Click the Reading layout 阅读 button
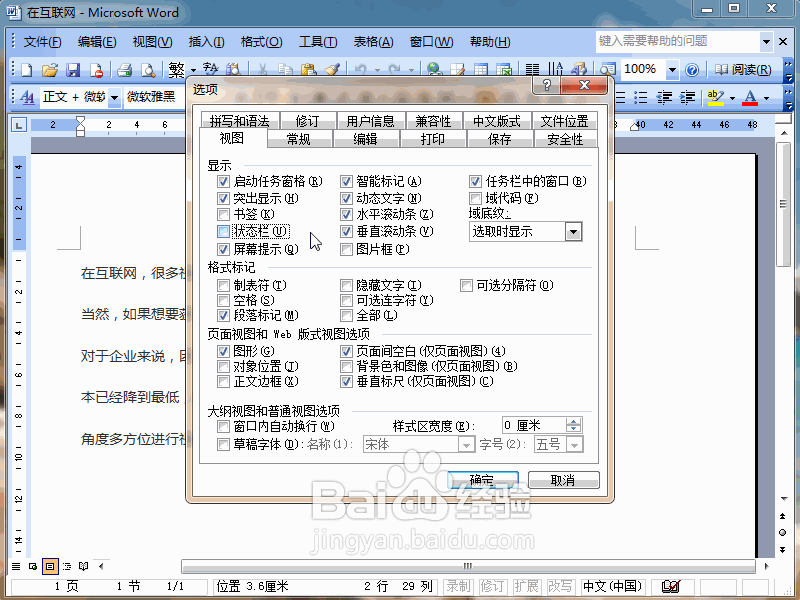The height and width of the screenshot is (600, 800). (743, 69)
